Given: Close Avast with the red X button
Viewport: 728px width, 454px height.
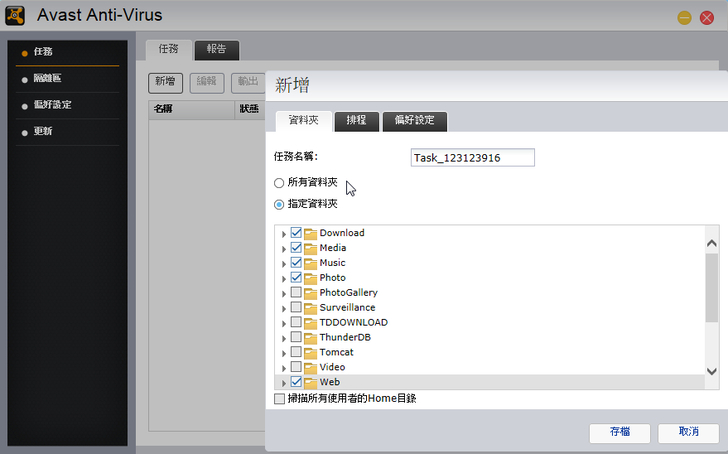Looking at the screenshot, I should click(707, 18).
